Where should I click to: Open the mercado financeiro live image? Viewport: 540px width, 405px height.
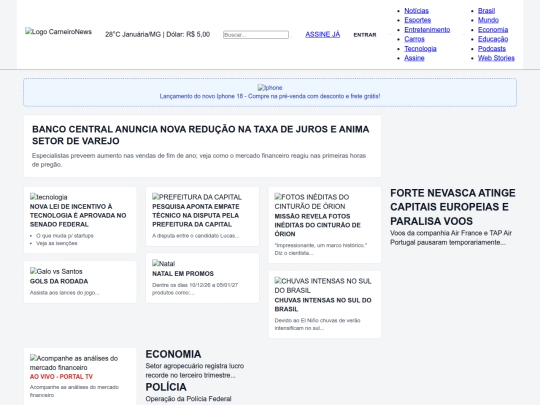(x=74, y=363)
